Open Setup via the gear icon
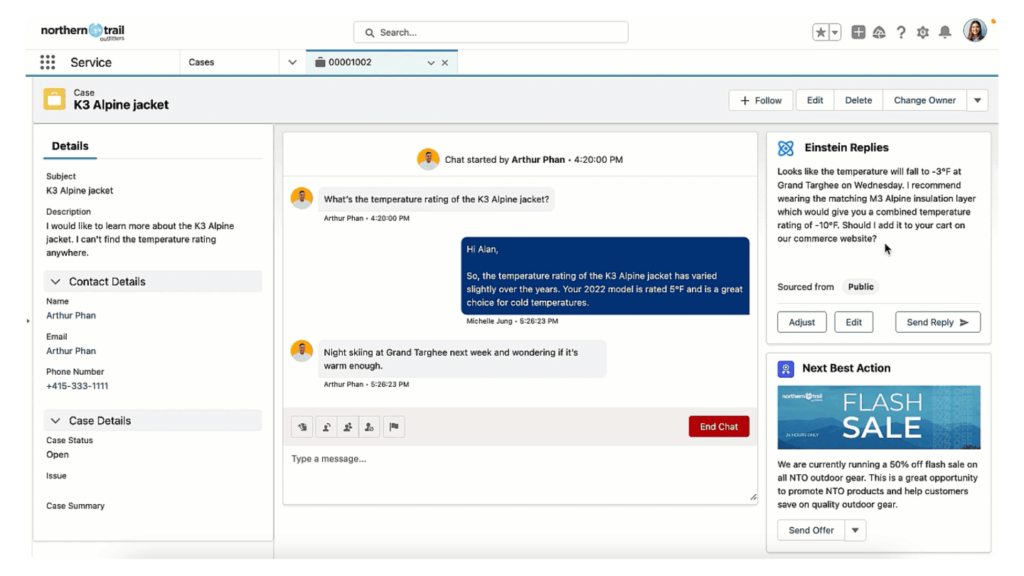 (x=922, y=32)
